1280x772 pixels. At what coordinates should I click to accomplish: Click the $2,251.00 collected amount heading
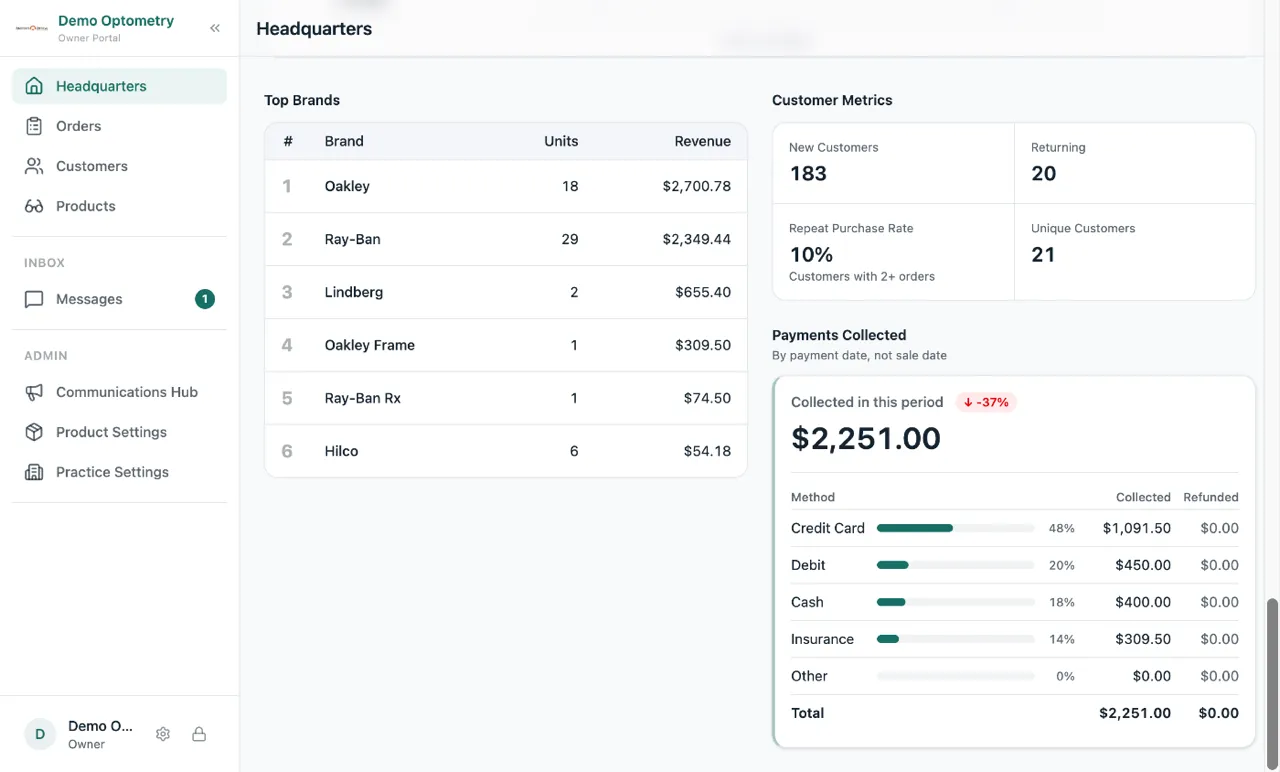coord(866,438)
